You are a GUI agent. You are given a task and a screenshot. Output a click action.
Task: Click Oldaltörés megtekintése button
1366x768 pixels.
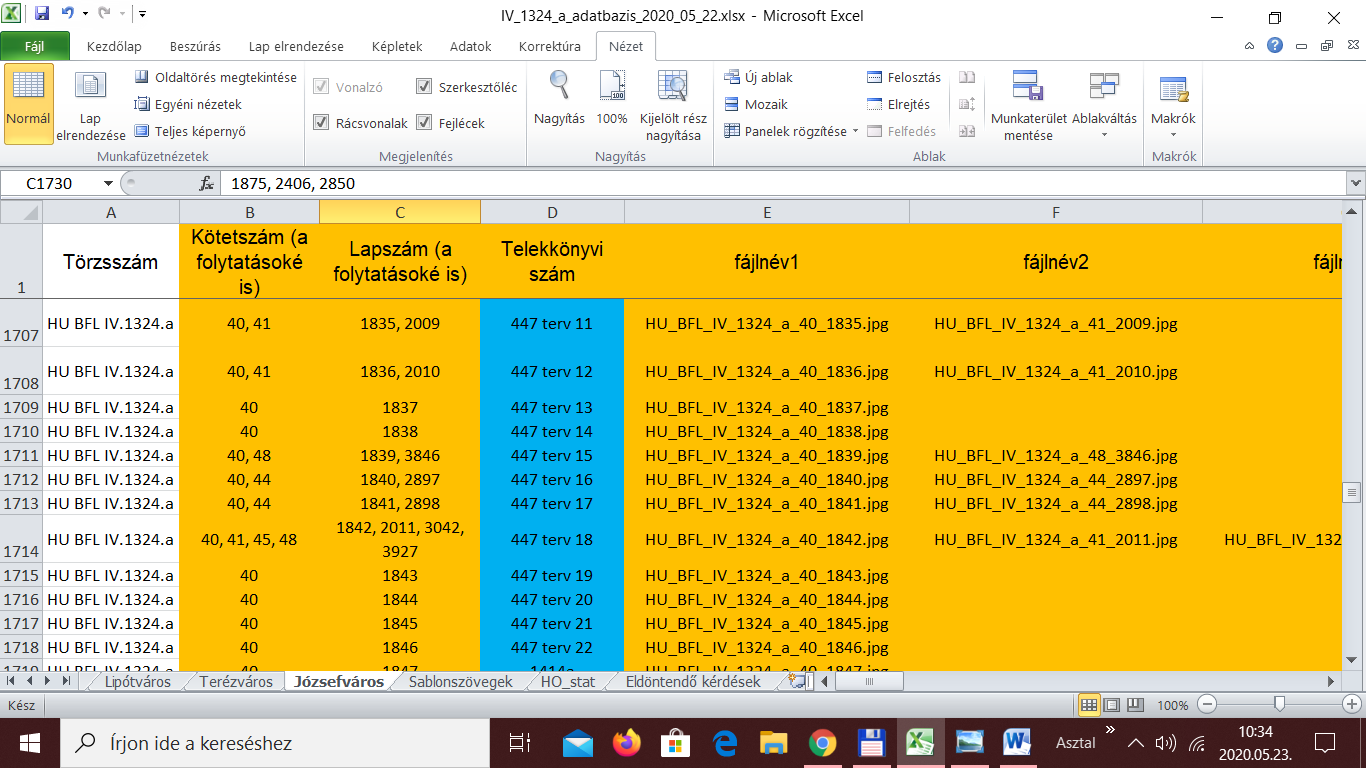(215, 77)
